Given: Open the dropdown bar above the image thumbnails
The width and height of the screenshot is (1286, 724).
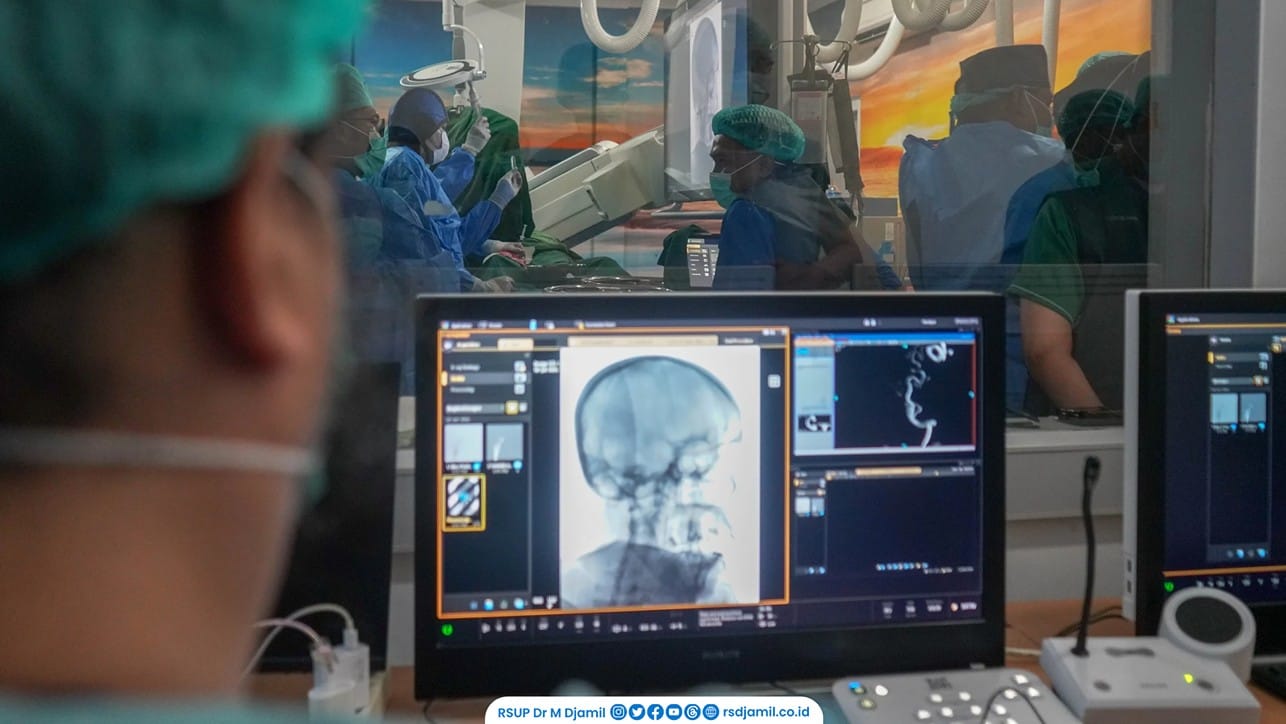Looking at the screenshot, I should [x=475, y=408].
